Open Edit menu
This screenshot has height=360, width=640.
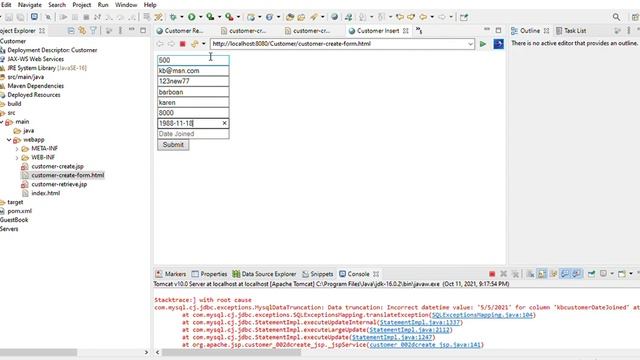click(x=6, y=5)
